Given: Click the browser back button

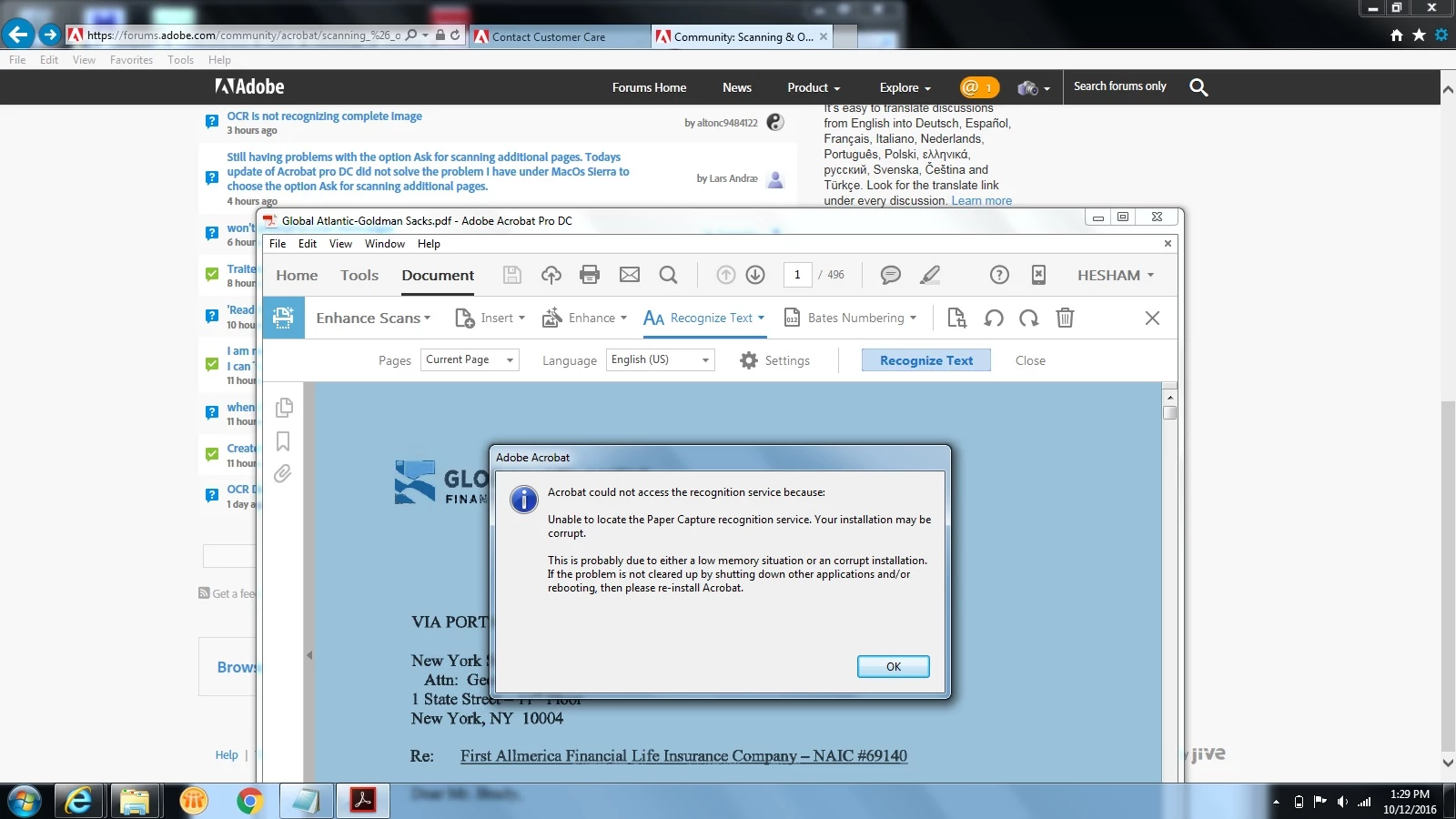Looking at the screenshot, I should [x=18, y=35].
